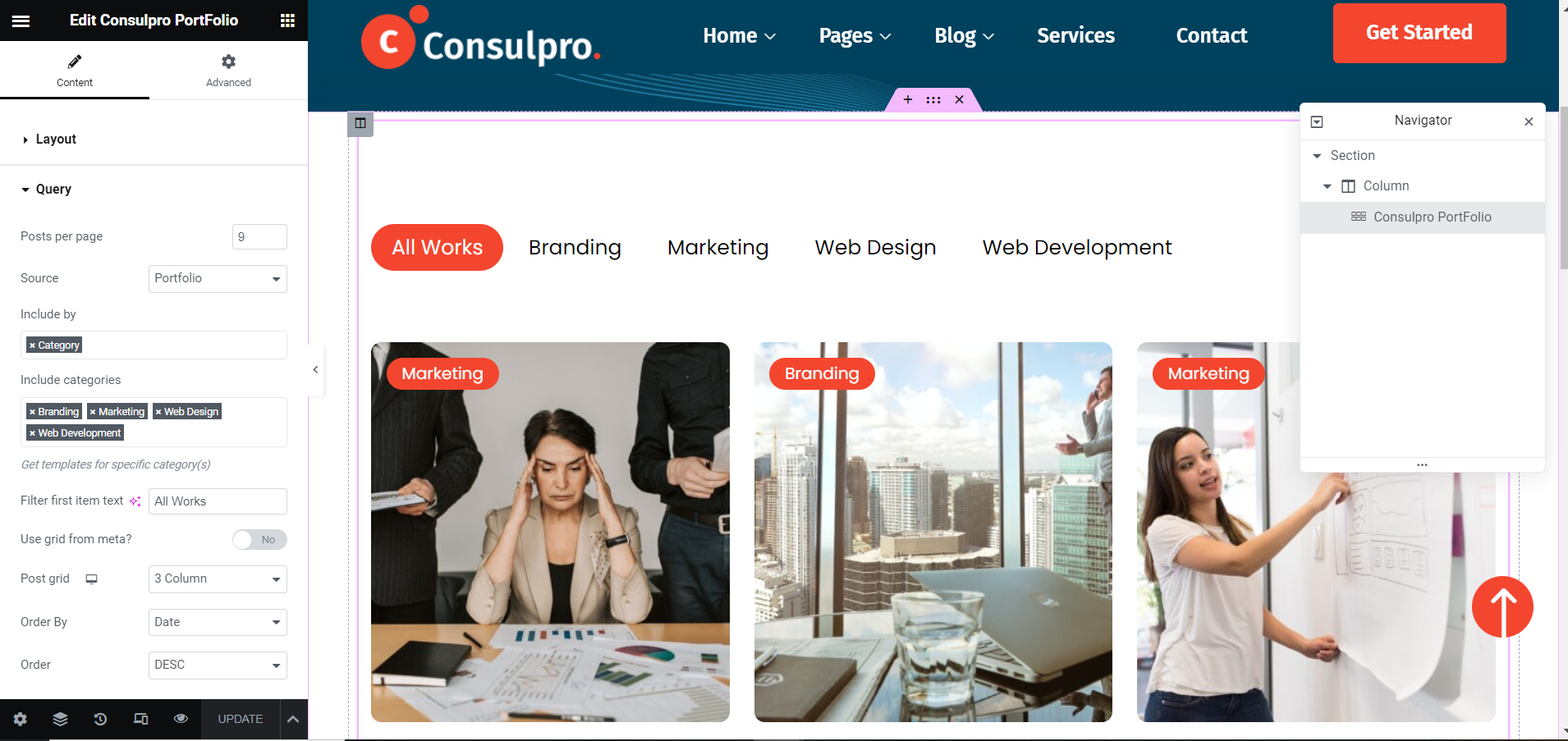Open the Navigator layers icon
The height and width of the screenshot is (741, 1568).
pyautogui.click(x=60, y=719)
